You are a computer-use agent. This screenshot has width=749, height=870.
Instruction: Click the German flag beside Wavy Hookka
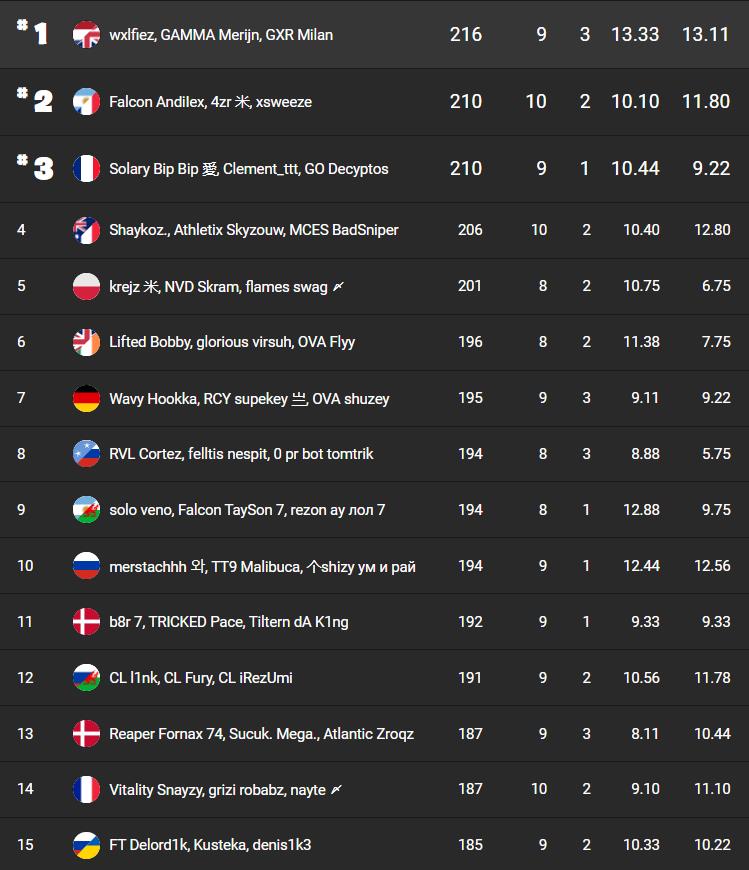pyautogui.click(x=86, y=398)
